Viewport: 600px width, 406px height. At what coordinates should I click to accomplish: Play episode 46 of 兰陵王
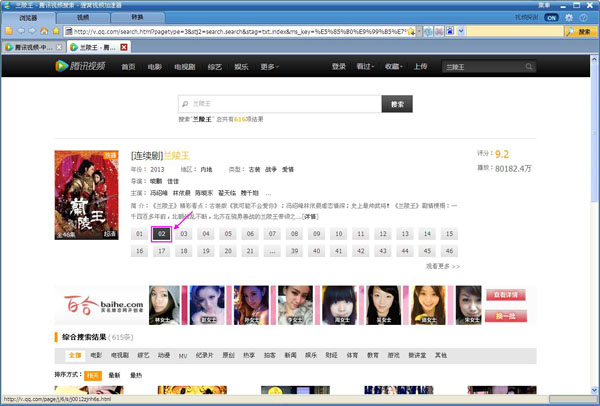(449, 251)
